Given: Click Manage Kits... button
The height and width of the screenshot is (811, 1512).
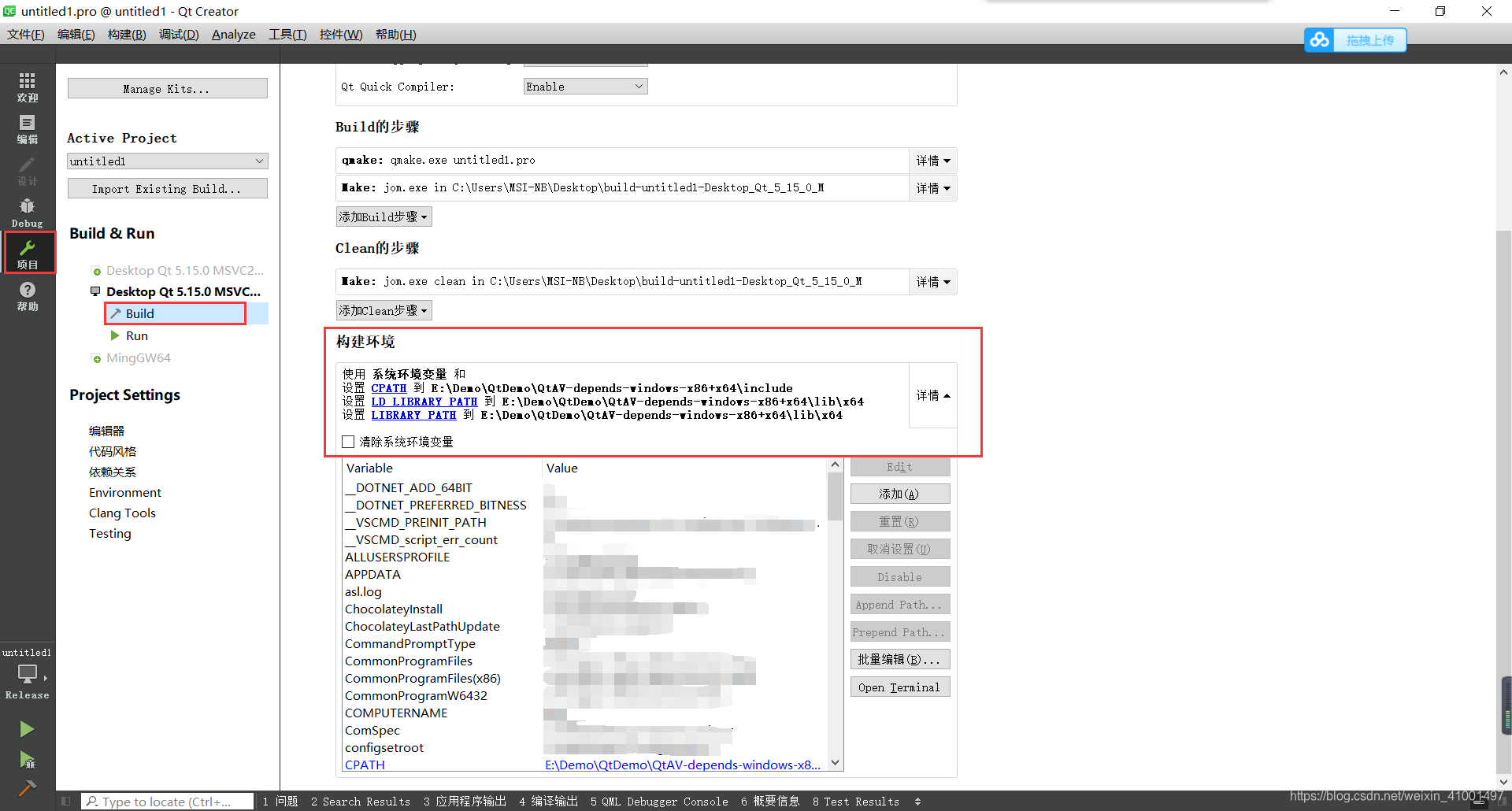Looking at the screenshot, I should (168, 88).
